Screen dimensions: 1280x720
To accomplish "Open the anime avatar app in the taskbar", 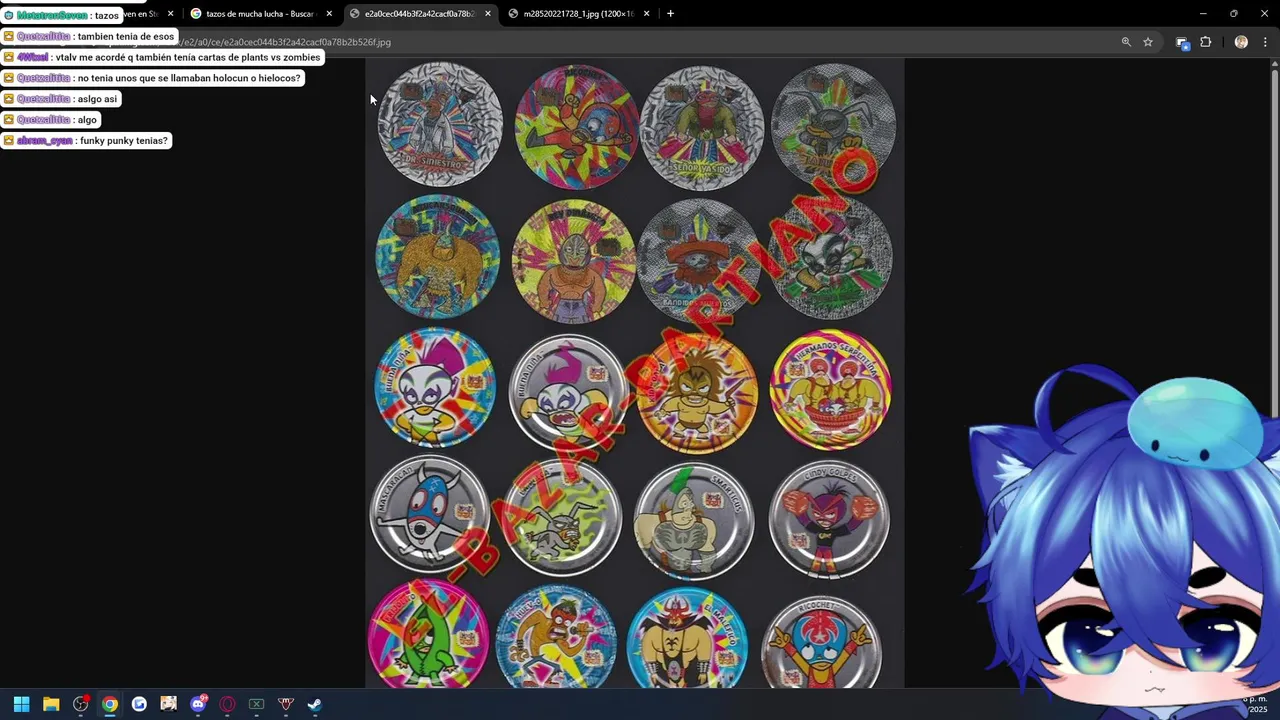I will pyautogui.click(x=168, y=704).
